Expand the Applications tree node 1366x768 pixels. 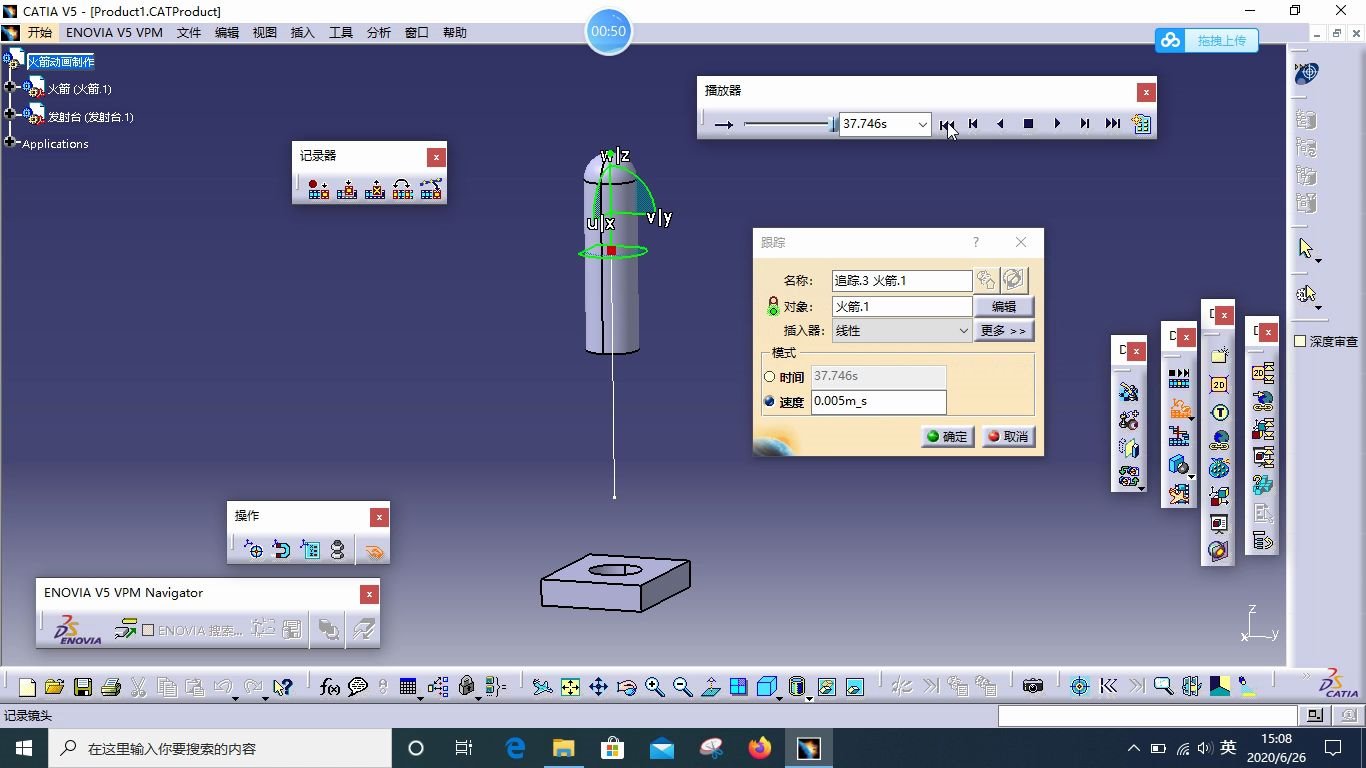11,142
